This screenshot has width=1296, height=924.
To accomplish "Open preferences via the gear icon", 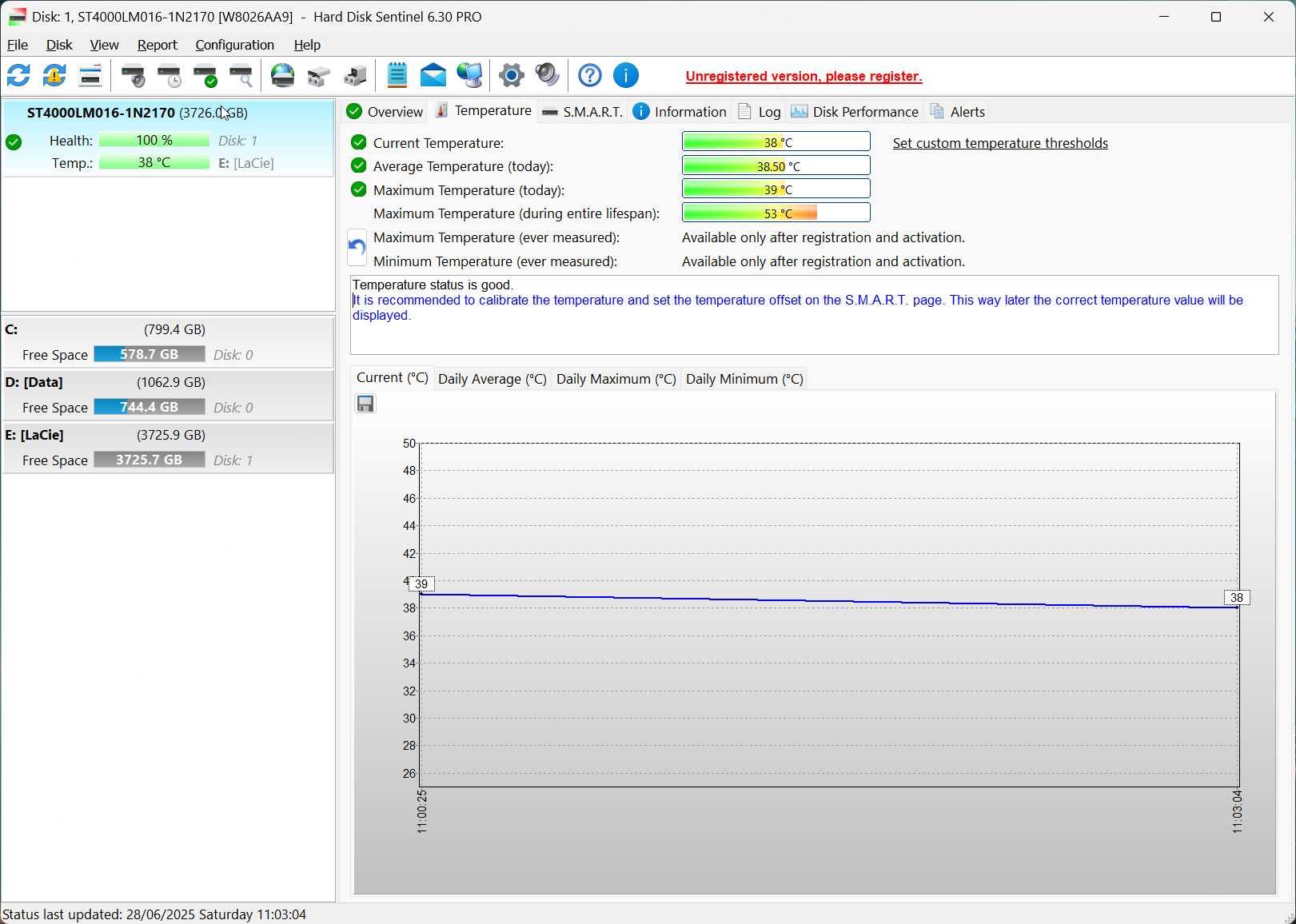I will 512,76.
